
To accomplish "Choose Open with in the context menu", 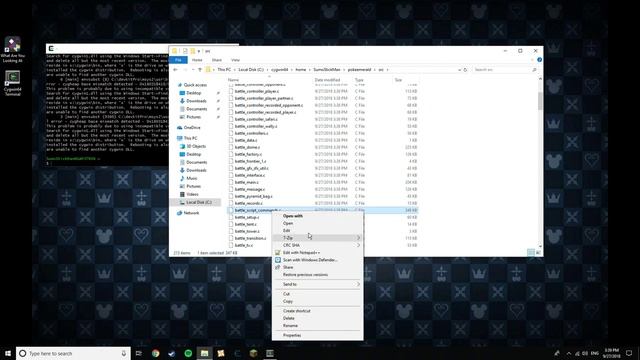I will pos(318,216).
